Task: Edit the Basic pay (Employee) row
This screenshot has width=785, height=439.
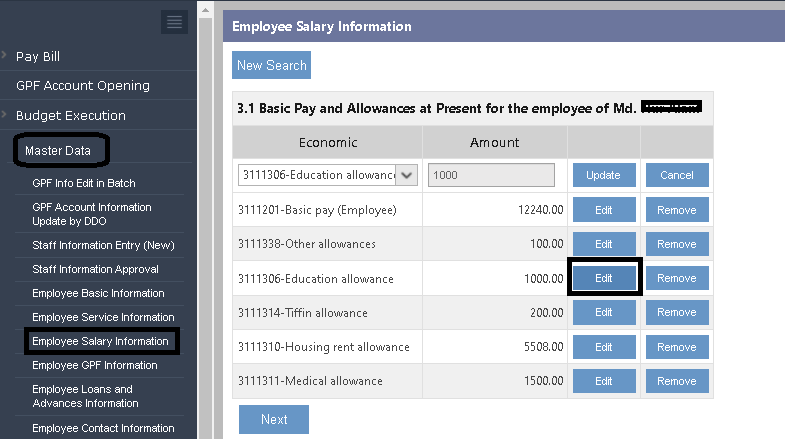Action: pyautogui.click(x=603, y=210)
